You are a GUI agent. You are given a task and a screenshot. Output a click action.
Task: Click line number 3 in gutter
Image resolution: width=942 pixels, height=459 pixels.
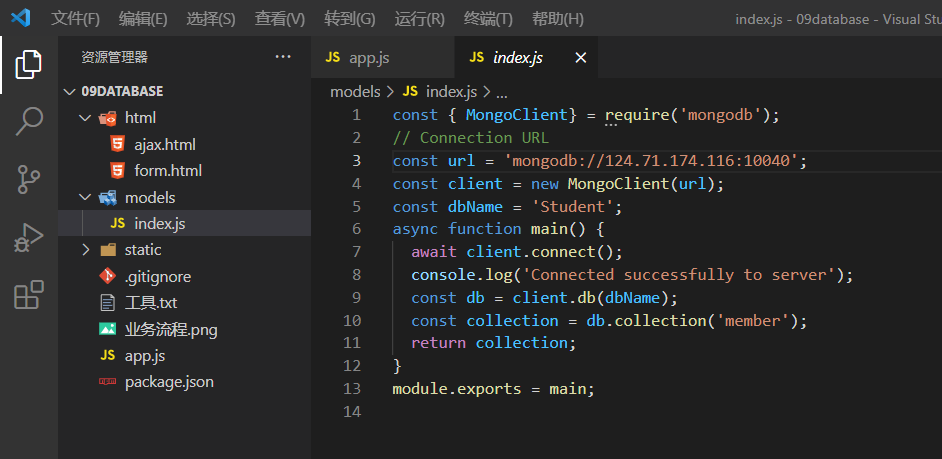click(357, 160)
